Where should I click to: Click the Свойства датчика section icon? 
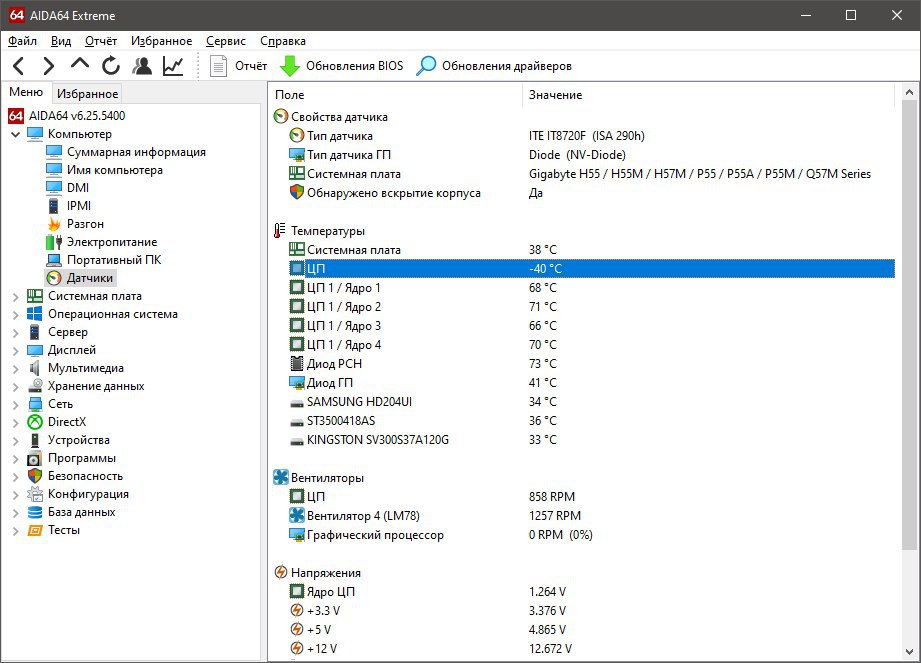coord(281,116)
